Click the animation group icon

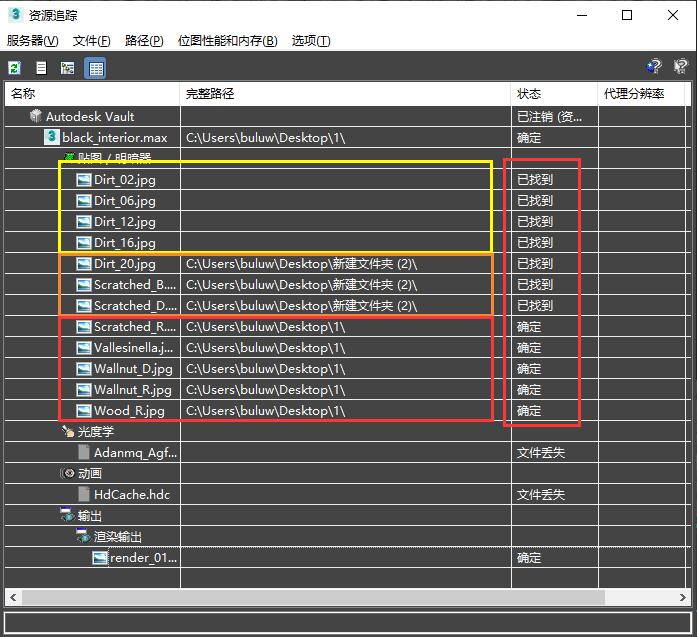pyautogui.click(x=68, y=473)
